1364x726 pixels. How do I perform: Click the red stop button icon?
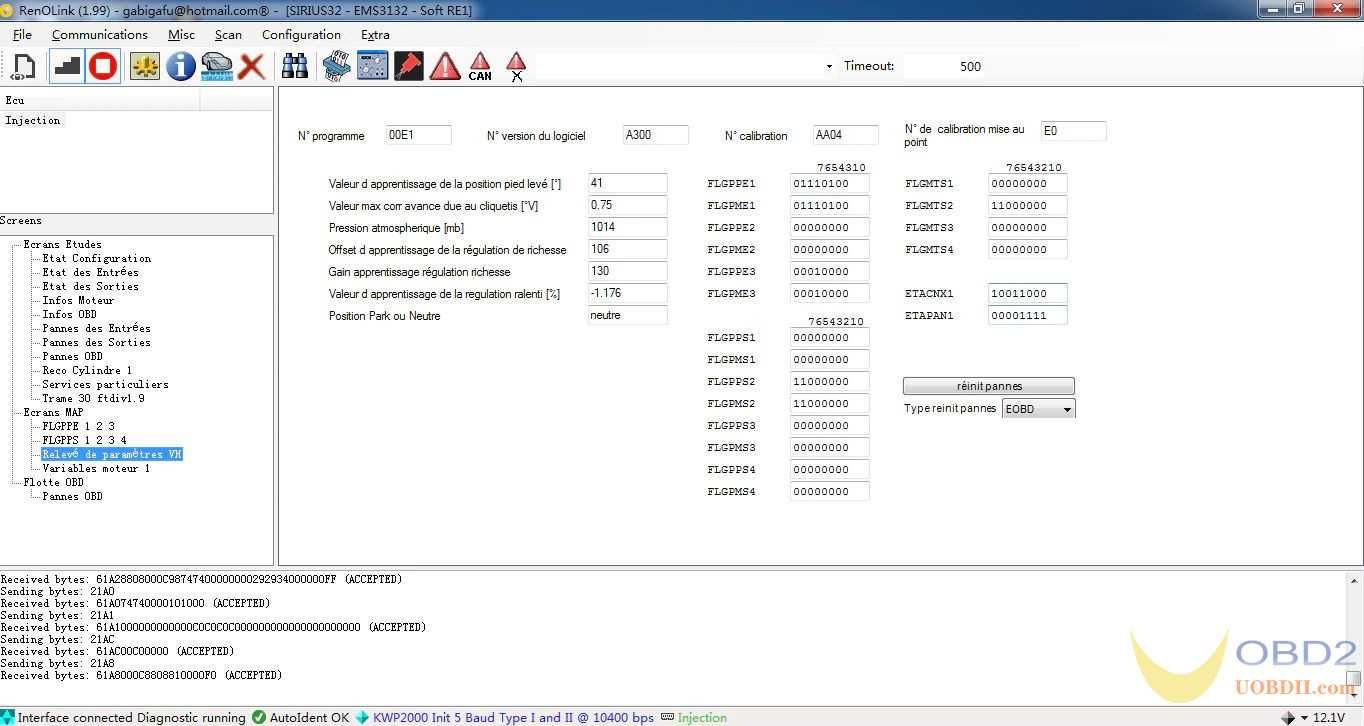(x=103, y=67)
